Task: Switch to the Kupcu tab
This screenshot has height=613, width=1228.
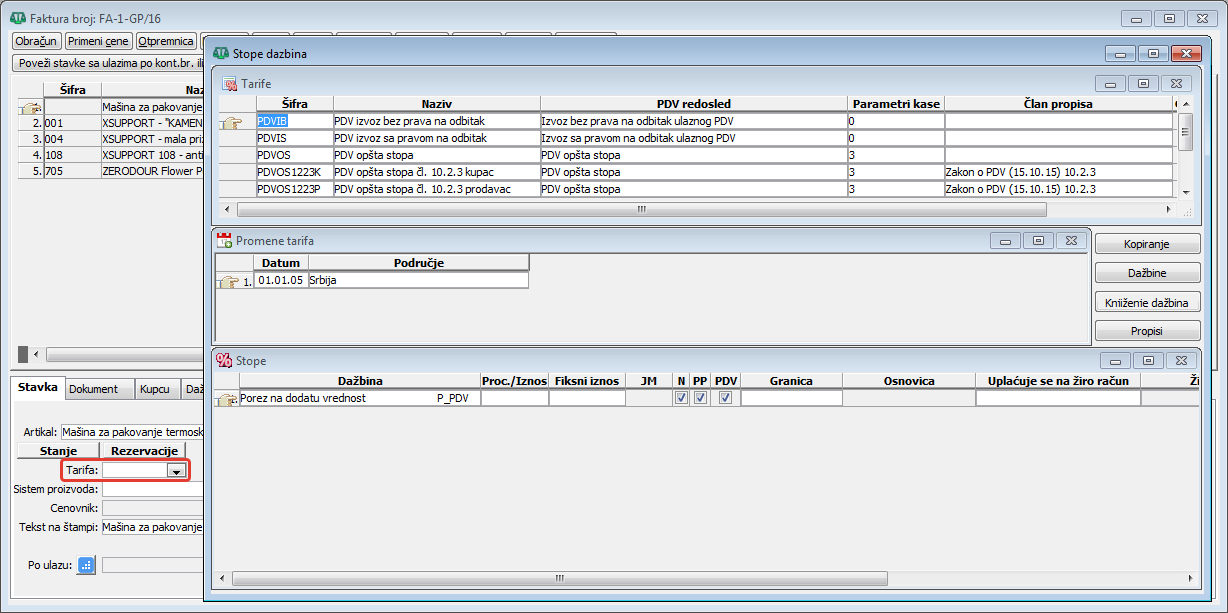Action: tap(155, 390)
